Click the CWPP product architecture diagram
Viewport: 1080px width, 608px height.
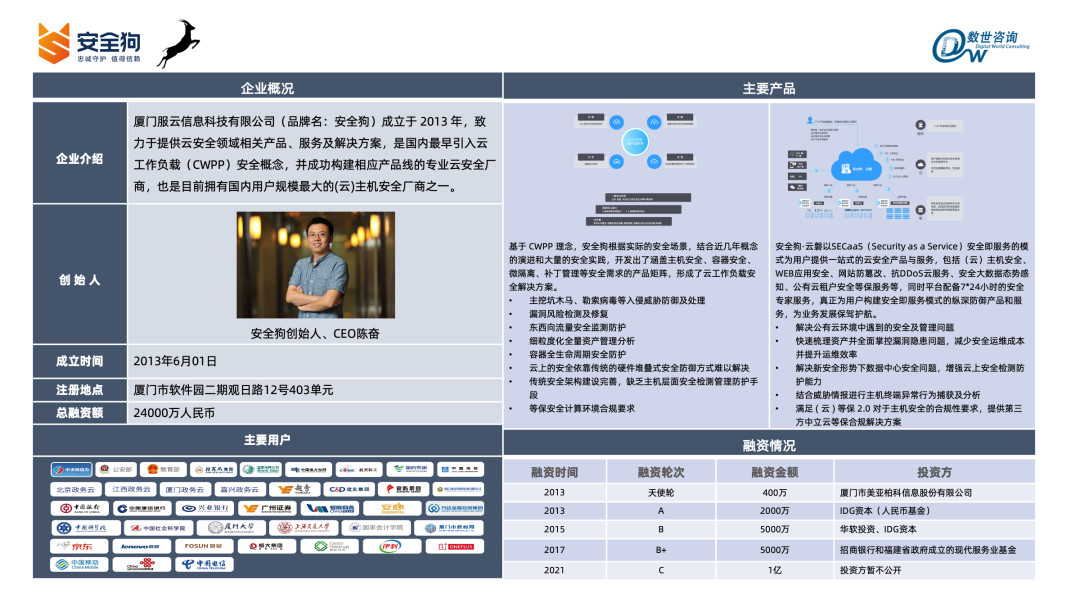click(635, 169)
